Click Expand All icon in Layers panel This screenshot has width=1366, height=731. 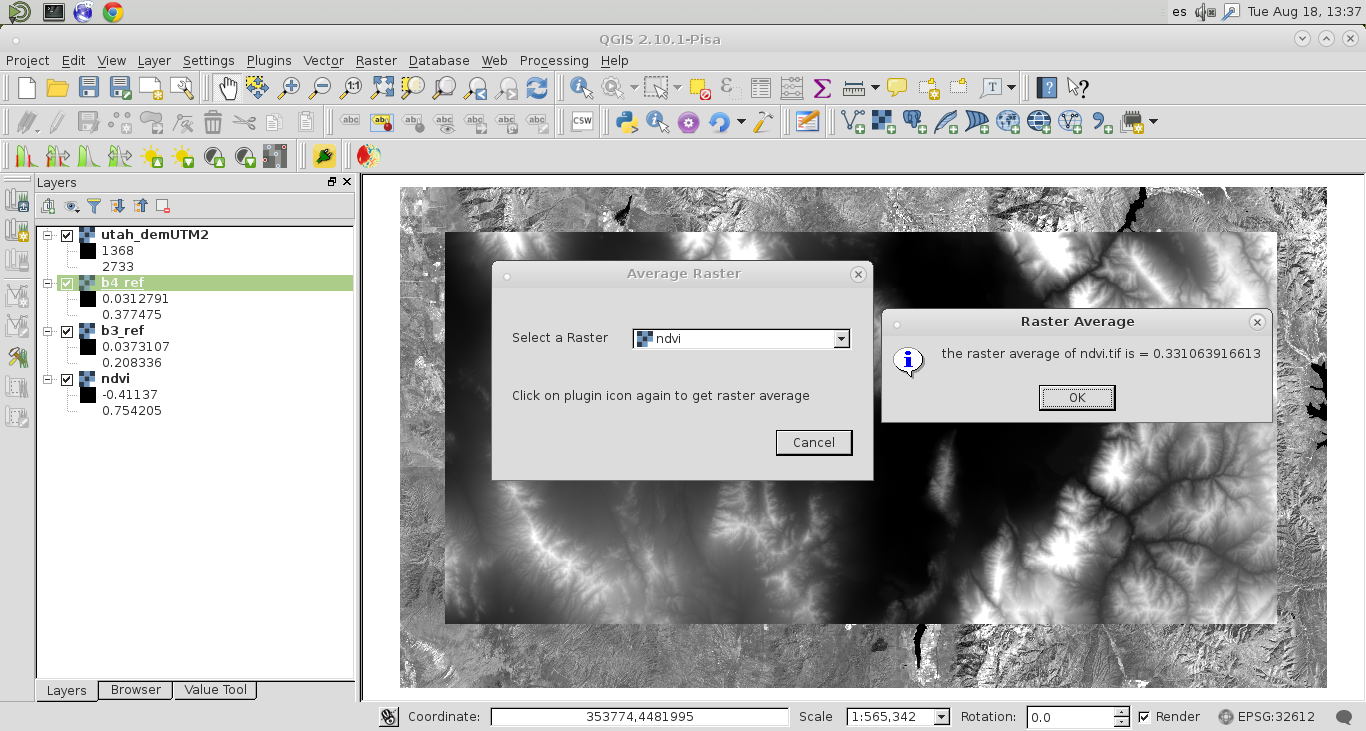point(117,206)
